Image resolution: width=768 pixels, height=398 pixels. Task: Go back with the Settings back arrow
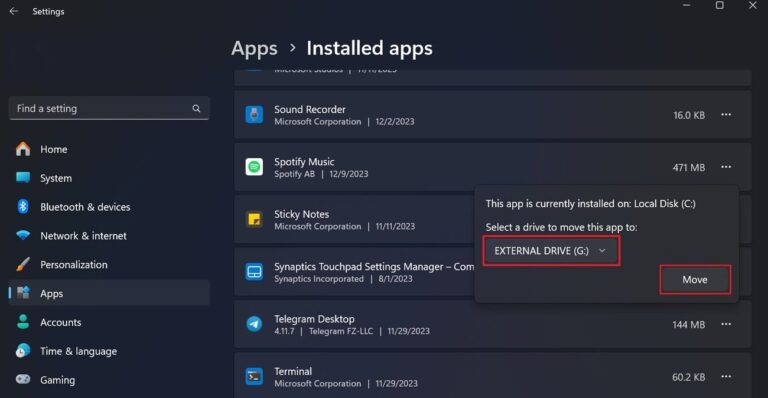click(14, 11)
